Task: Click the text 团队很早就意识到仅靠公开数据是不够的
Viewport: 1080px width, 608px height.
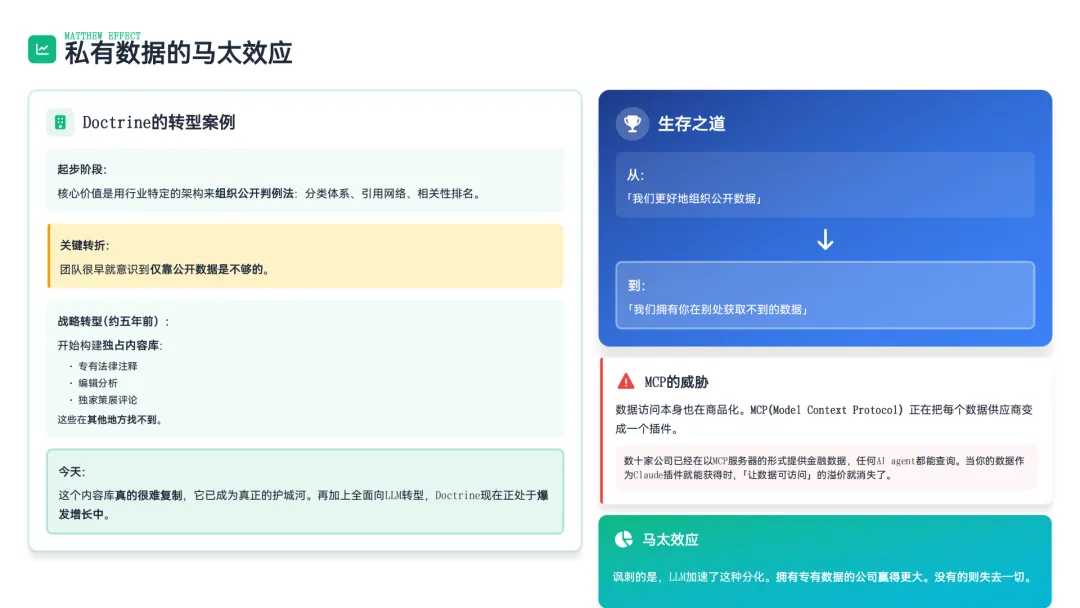Action: click(x=165, y=269)
